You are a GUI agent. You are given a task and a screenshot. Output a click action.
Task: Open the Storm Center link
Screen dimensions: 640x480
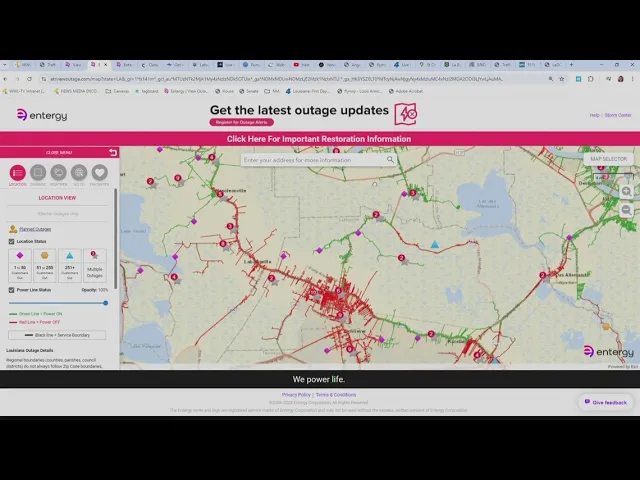coord(618,115)
